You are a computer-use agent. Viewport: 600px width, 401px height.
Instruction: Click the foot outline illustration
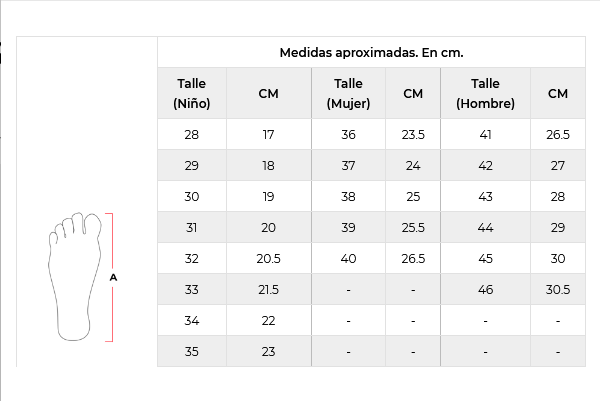click(75, 276)
